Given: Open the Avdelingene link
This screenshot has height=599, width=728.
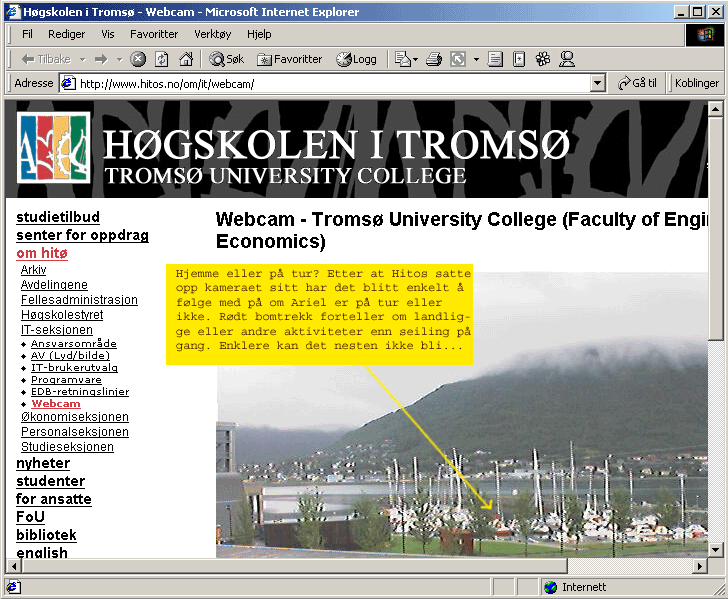Looking at the screenshot, I should (54, 285).
